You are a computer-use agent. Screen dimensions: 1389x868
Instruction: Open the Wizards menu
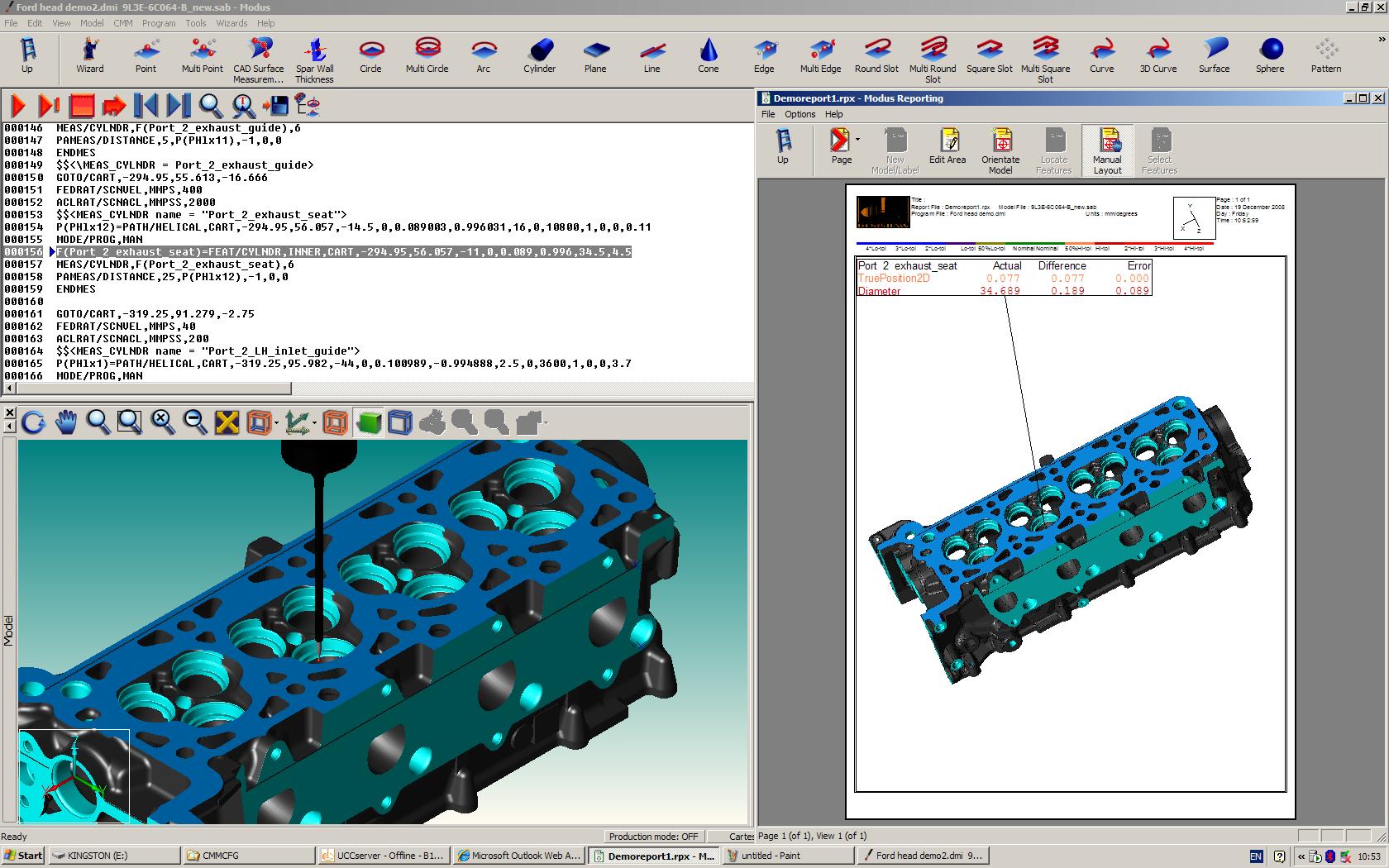[x=231, y=23]
